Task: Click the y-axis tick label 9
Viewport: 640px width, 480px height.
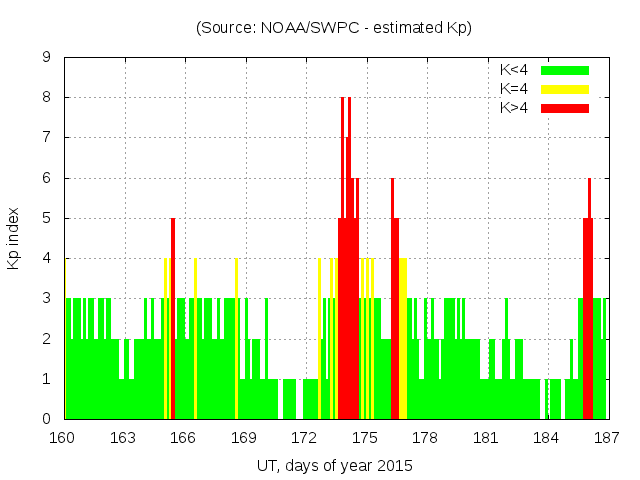Action: point(47,58)
